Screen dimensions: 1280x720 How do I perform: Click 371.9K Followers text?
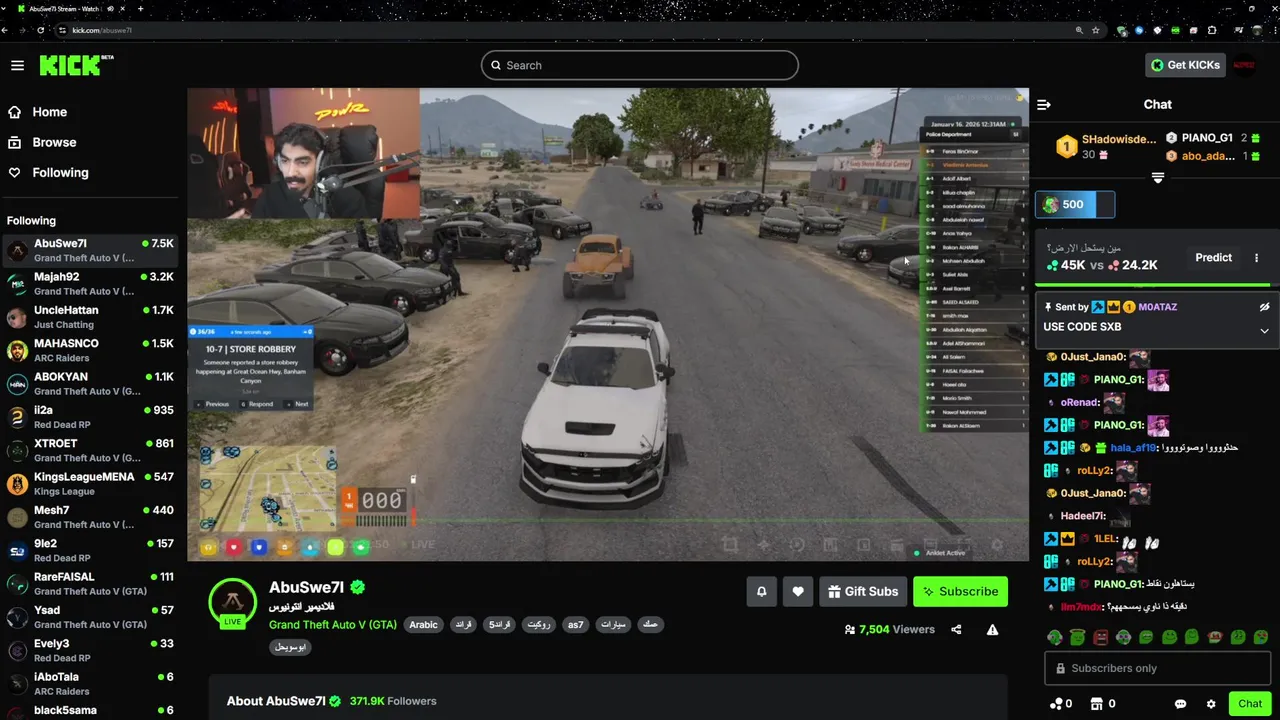click(x=393, y=701)
